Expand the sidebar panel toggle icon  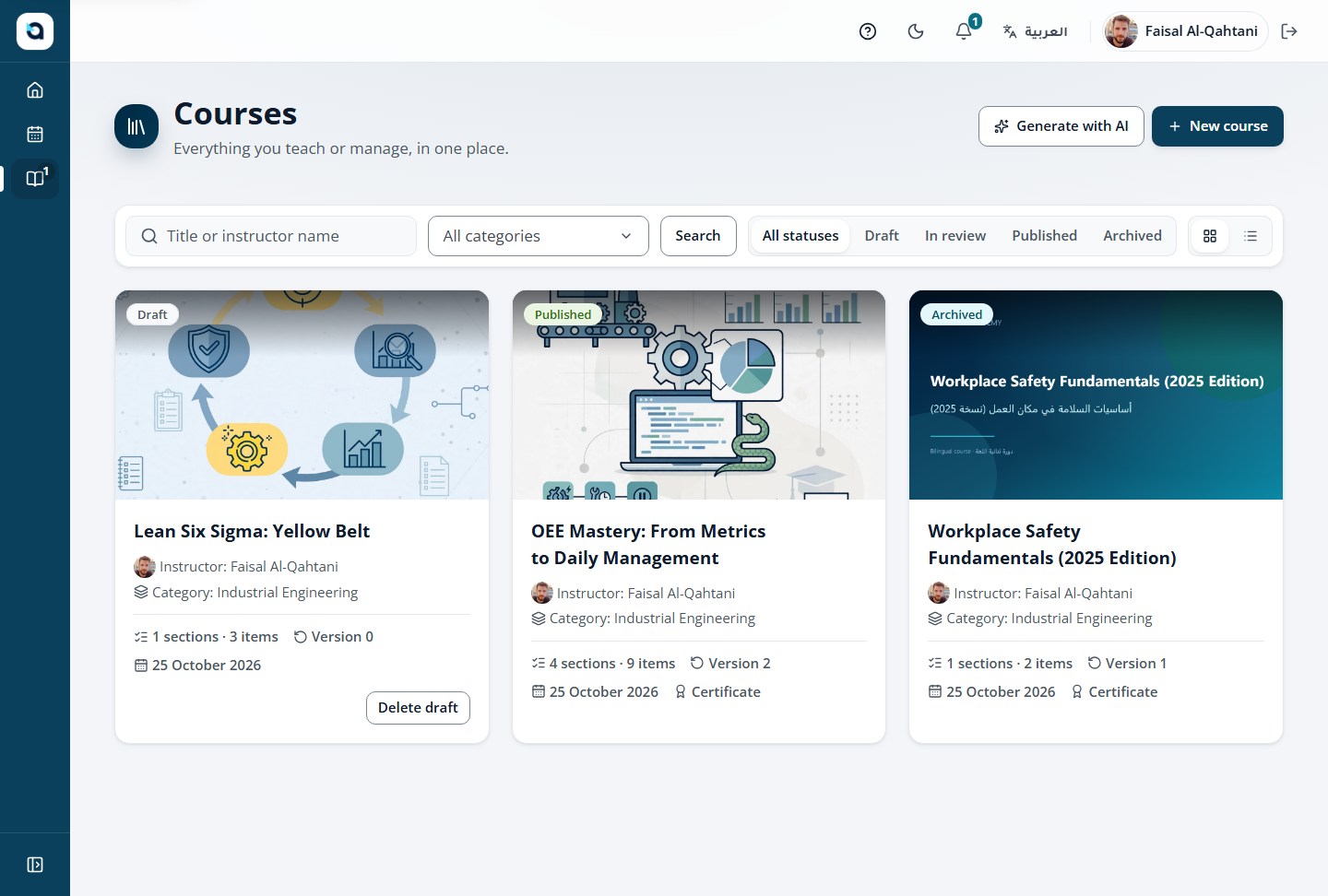click(x=35, y=865)
